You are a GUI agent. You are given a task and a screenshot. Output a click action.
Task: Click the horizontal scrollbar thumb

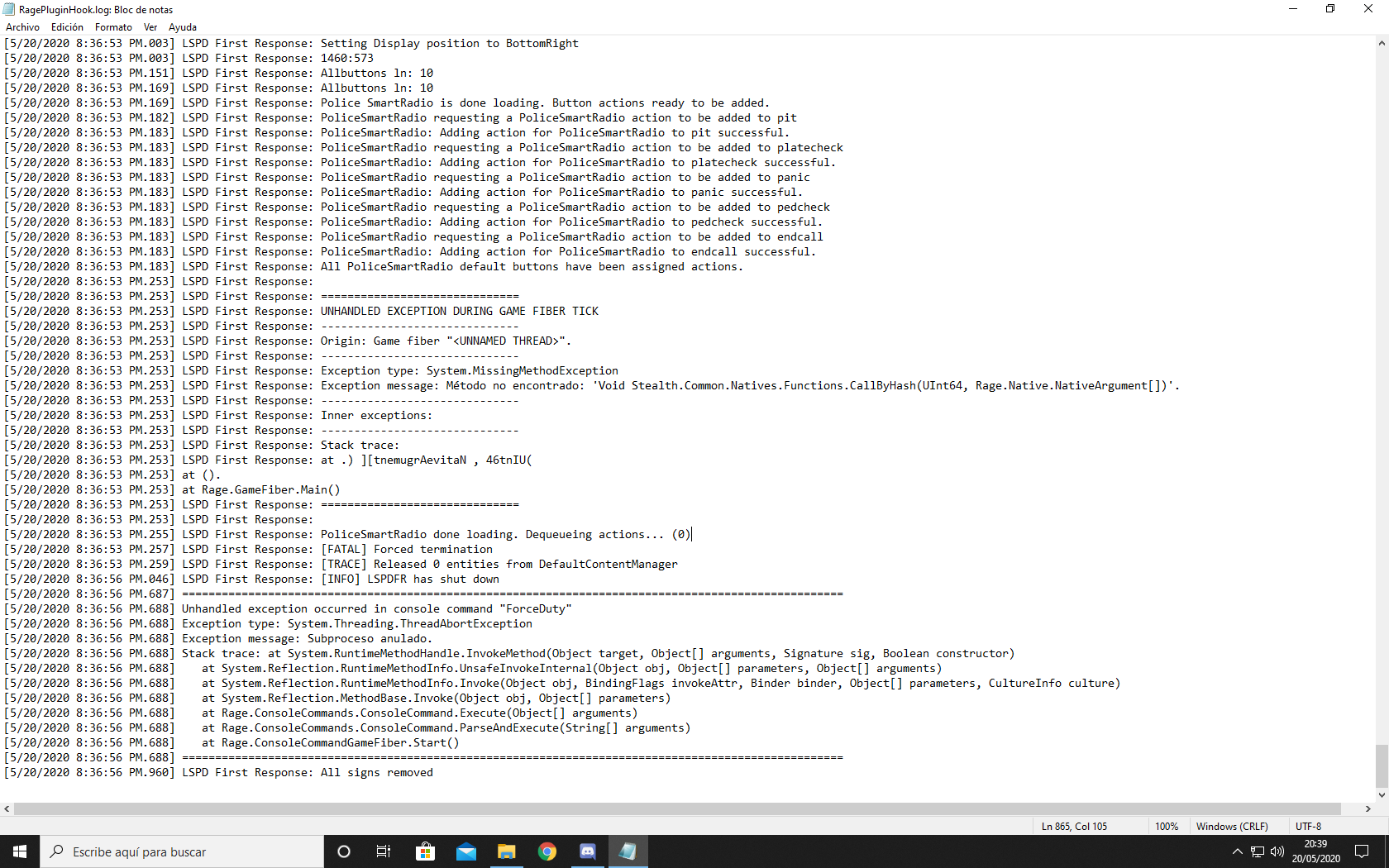(678, 808)
